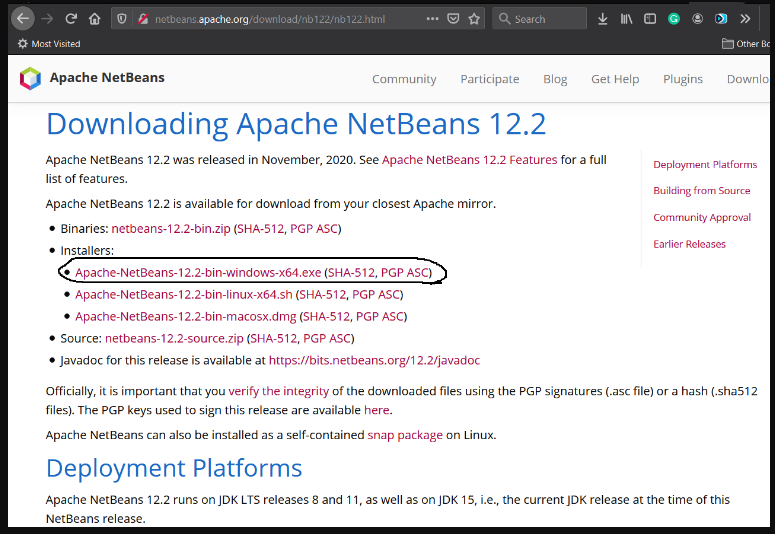Click the crossed-out padlock security icon
The height and width of the screenshot is (534, 775).
click(143, 19)
